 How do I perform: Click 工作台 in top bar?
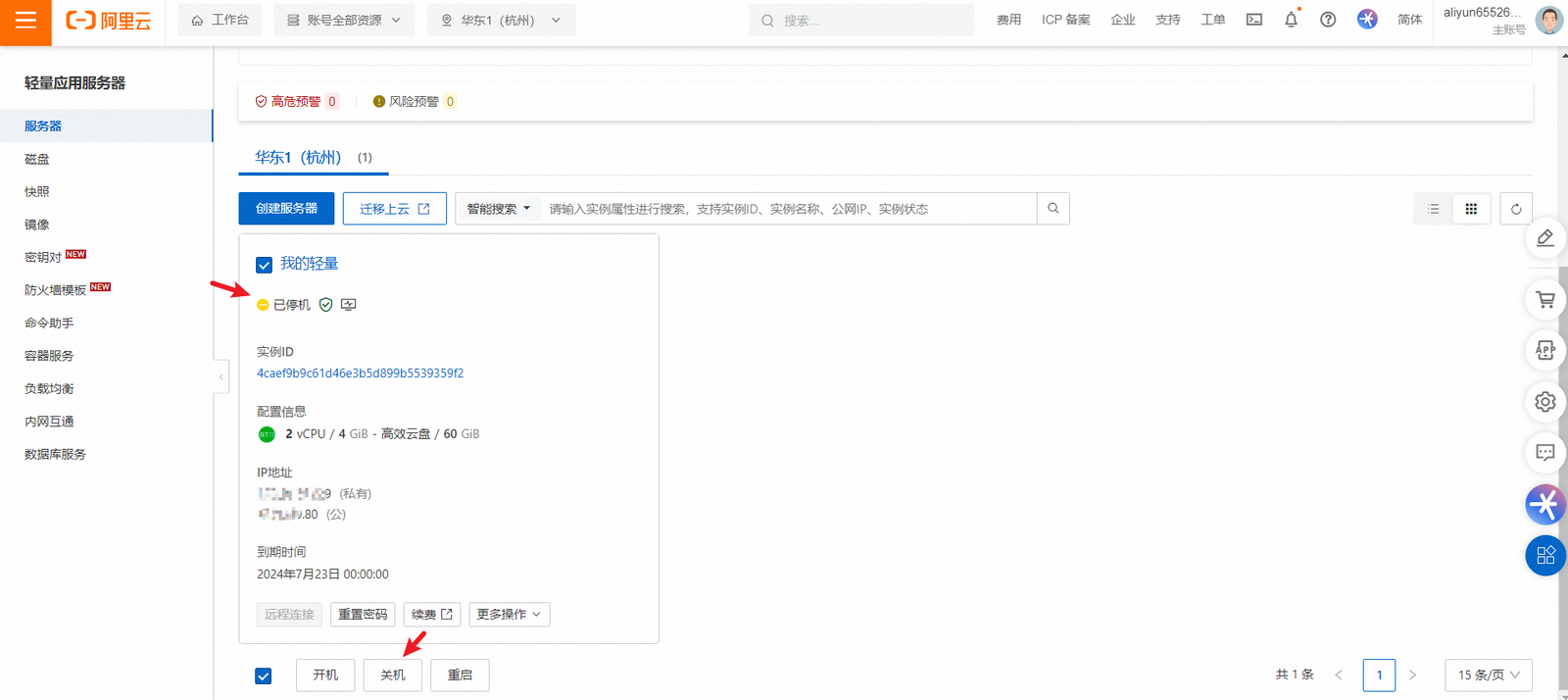[x=220, y=20]
